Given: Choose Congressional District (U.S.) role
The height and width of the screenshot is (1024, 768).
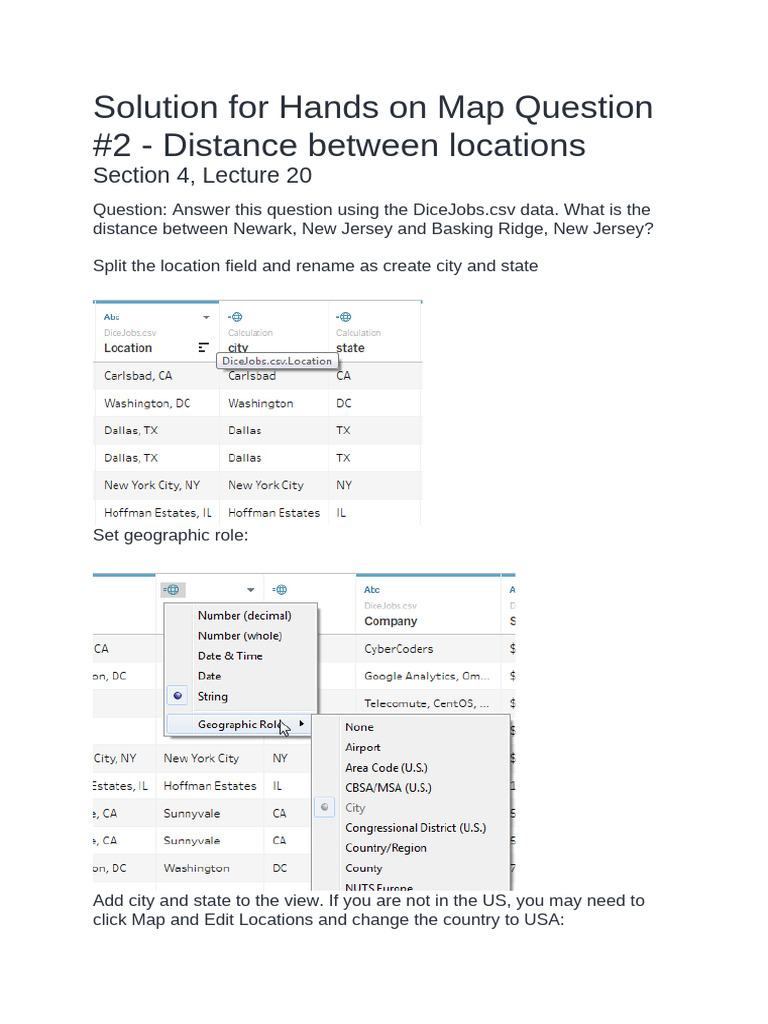Looking at the screenshot, I should coord(415,827).
